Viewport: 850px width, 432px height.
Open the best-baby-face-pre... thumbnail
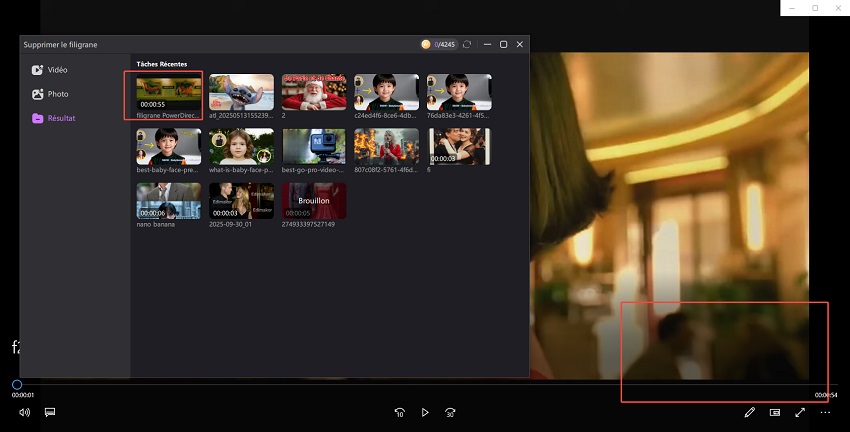pyautogui.click(x=169, y=146)
